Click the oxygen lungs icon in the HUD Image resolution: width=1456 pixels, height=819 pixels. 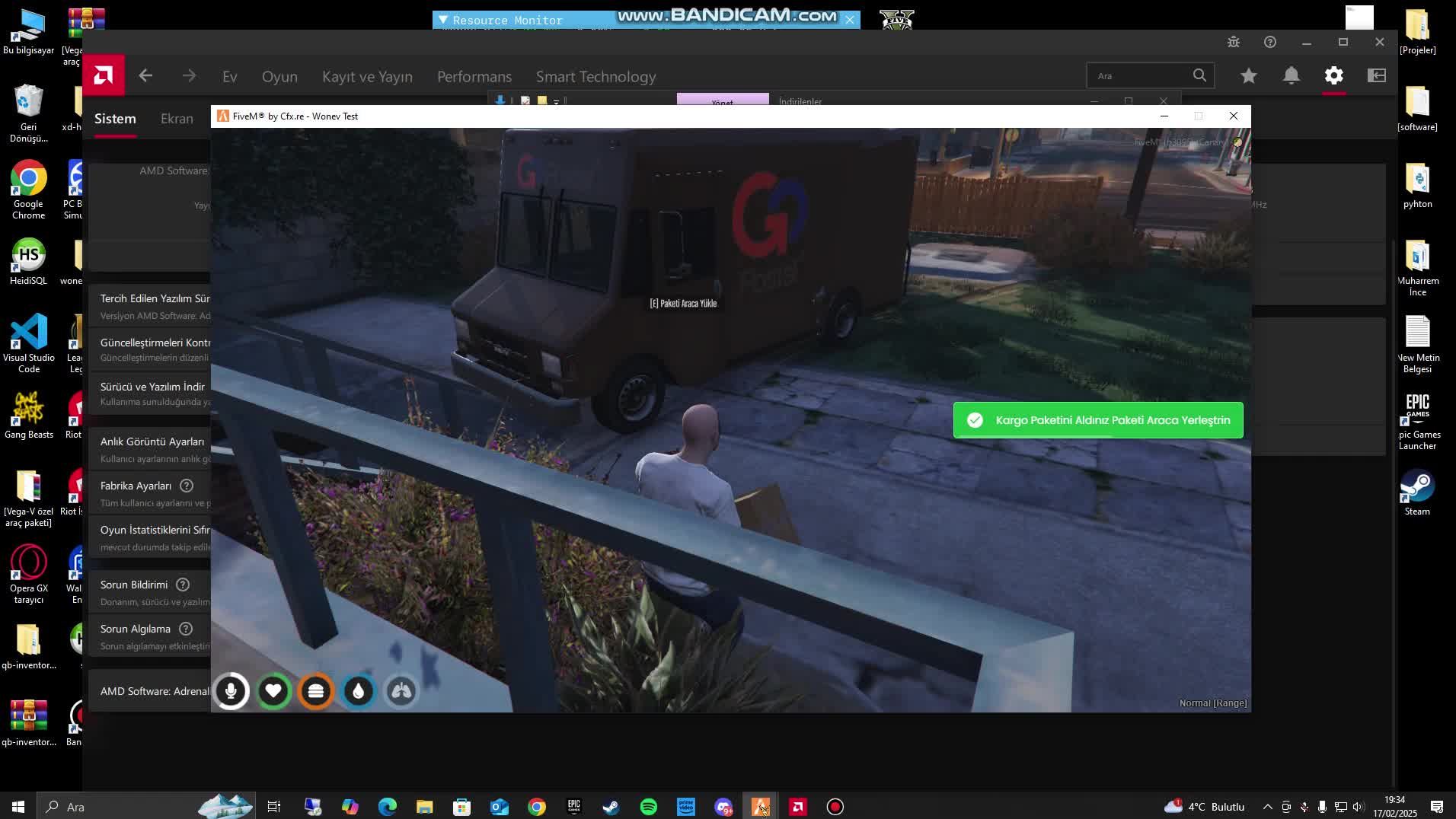point(401,691)
